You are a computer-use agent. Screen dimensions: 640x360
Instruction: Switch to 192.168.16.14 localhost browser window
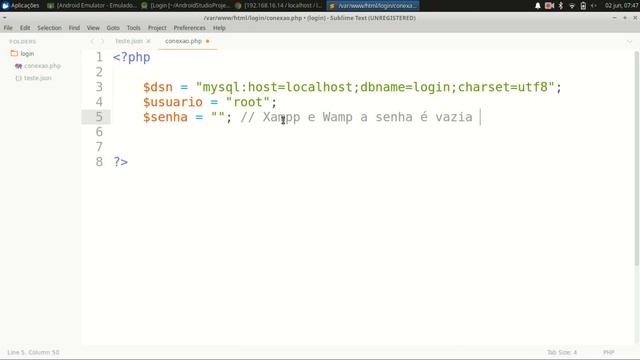pyautogui.click(x=279, y=5)
